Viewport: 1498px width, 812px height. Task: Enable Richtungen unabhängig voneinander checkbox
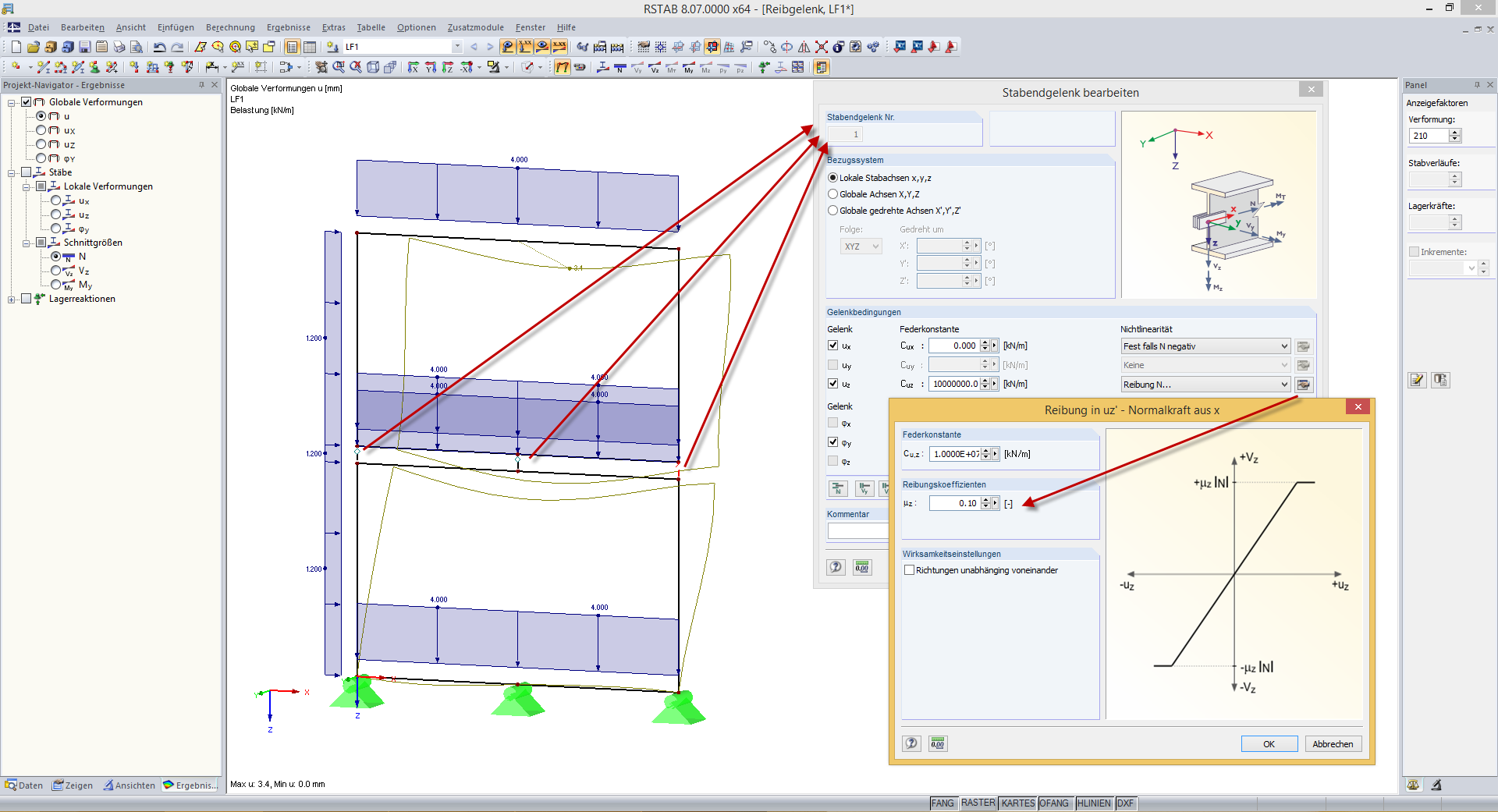[x=909, y=570]
